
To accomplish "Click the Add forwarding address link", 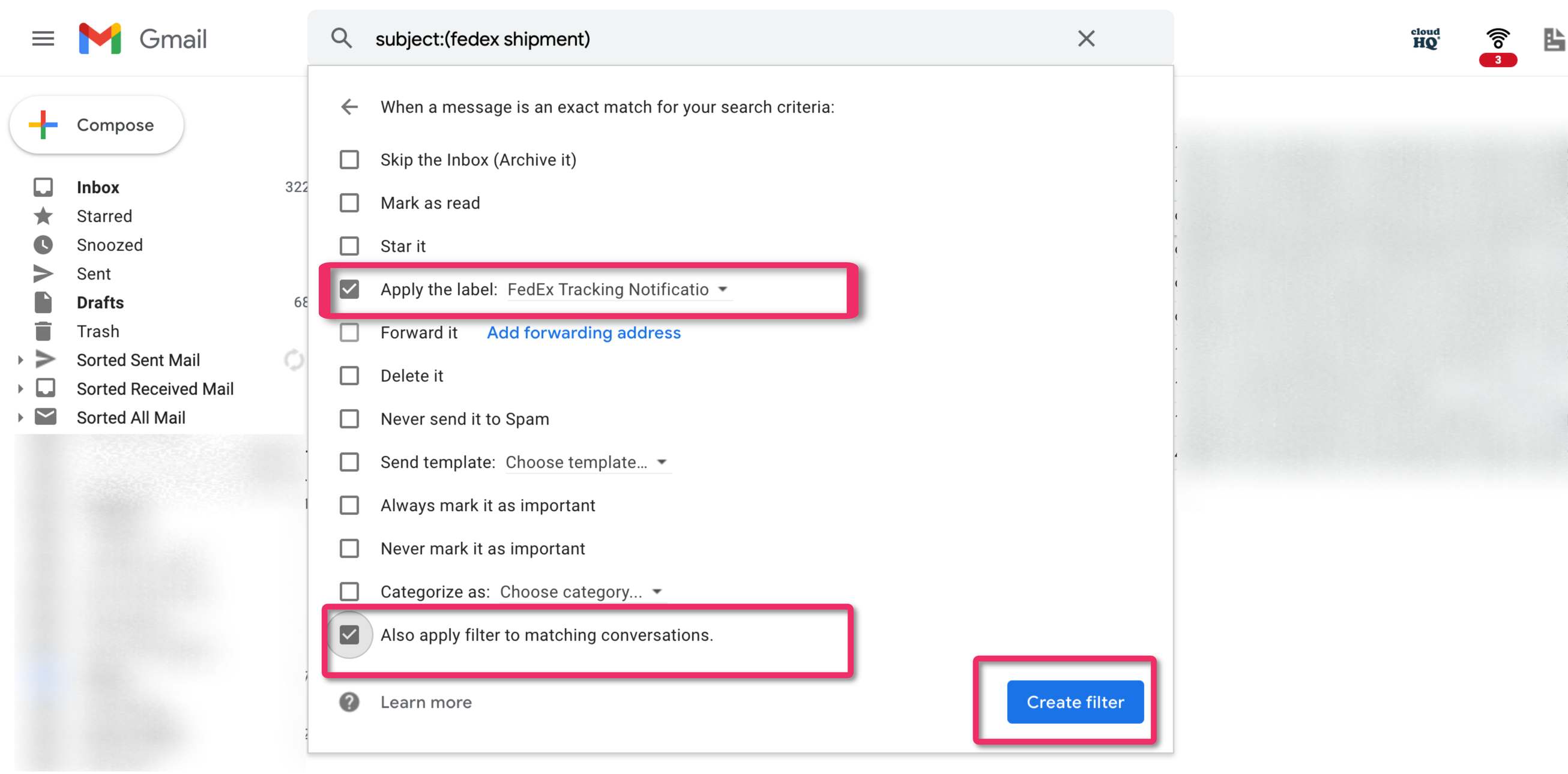I will (583, 332).
